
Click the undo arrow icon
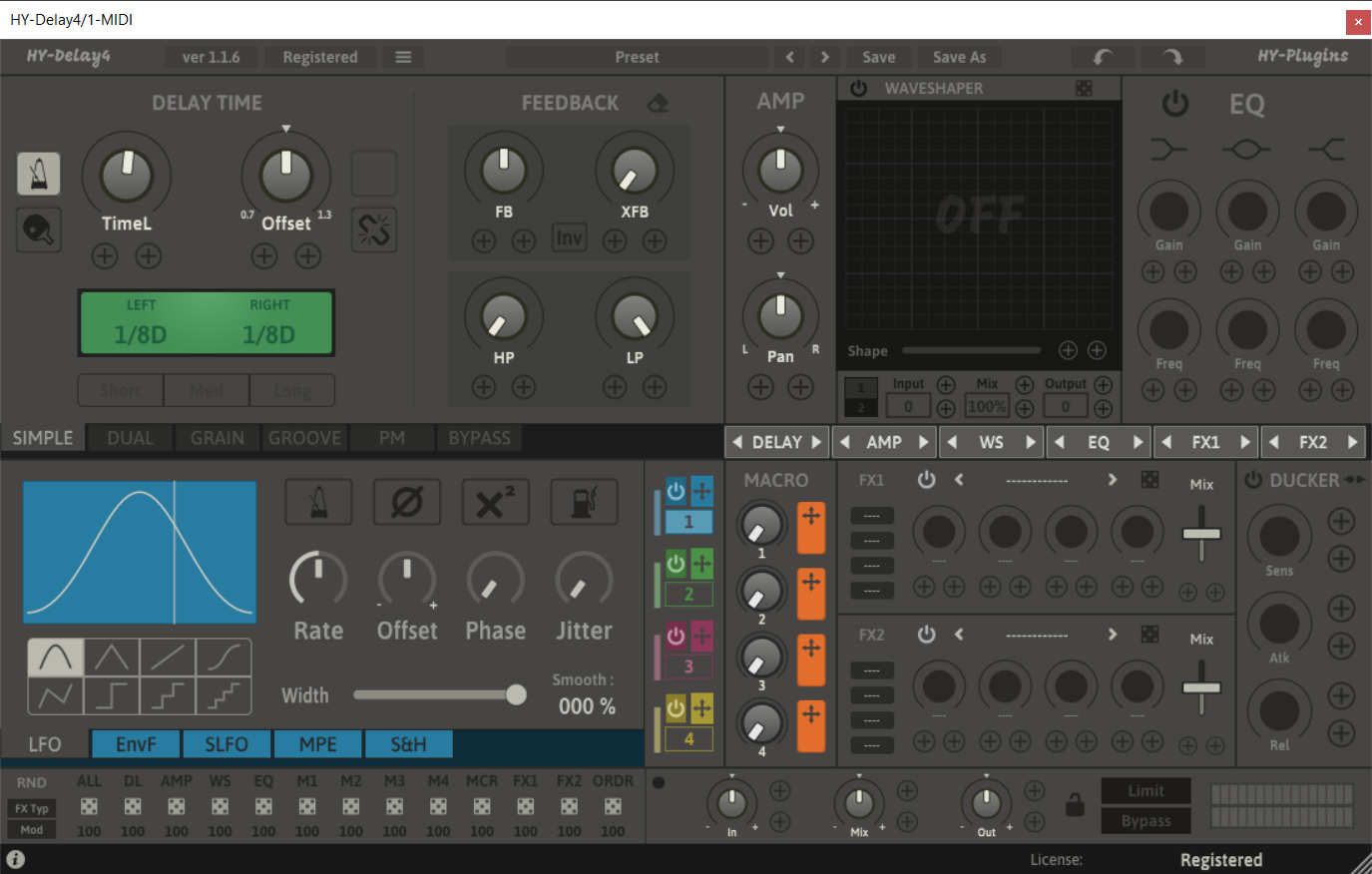(1103, 57)
